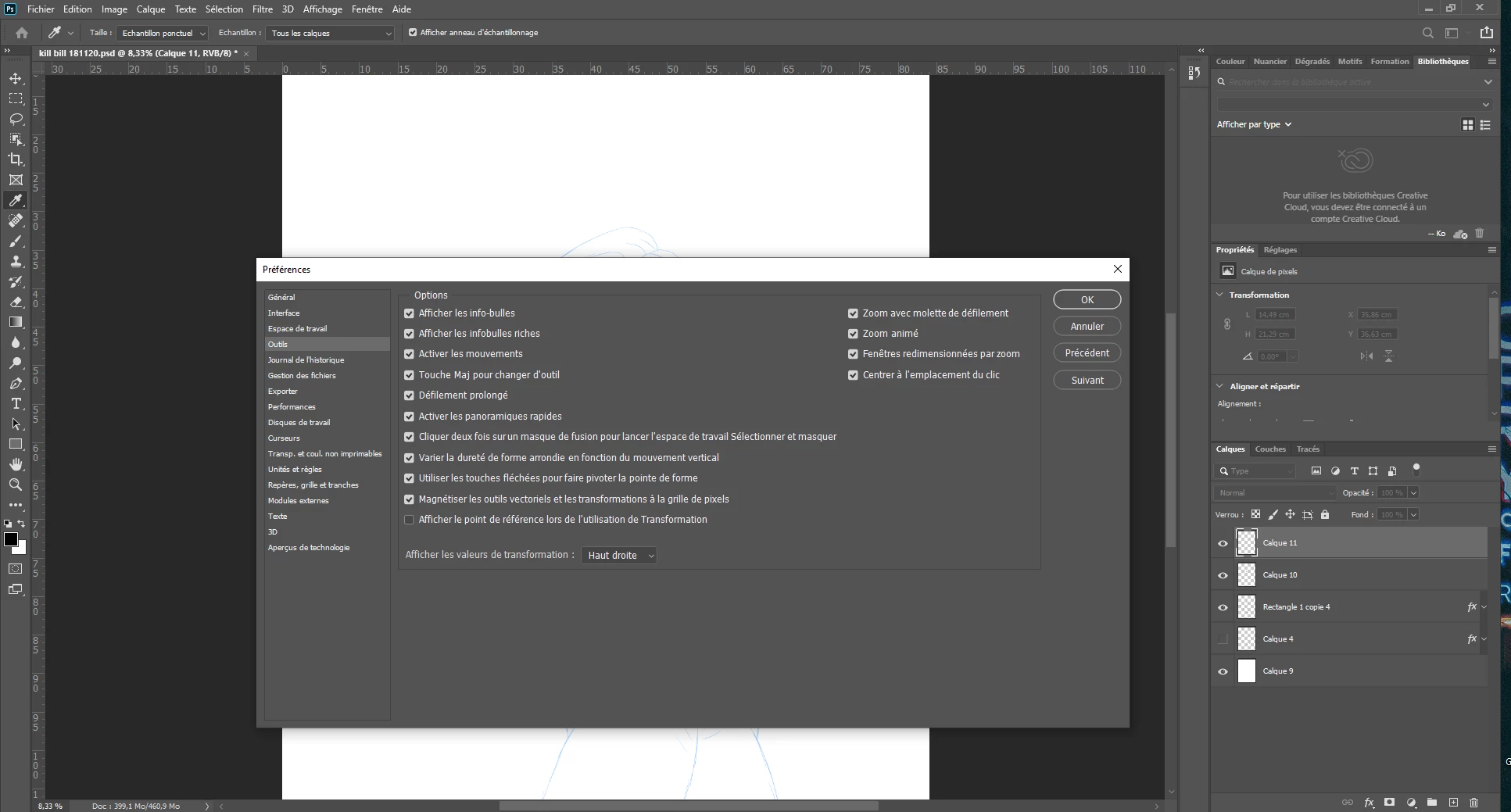
Task: Click the delete layer trash icon
Action: click(x=1474, y=803)
